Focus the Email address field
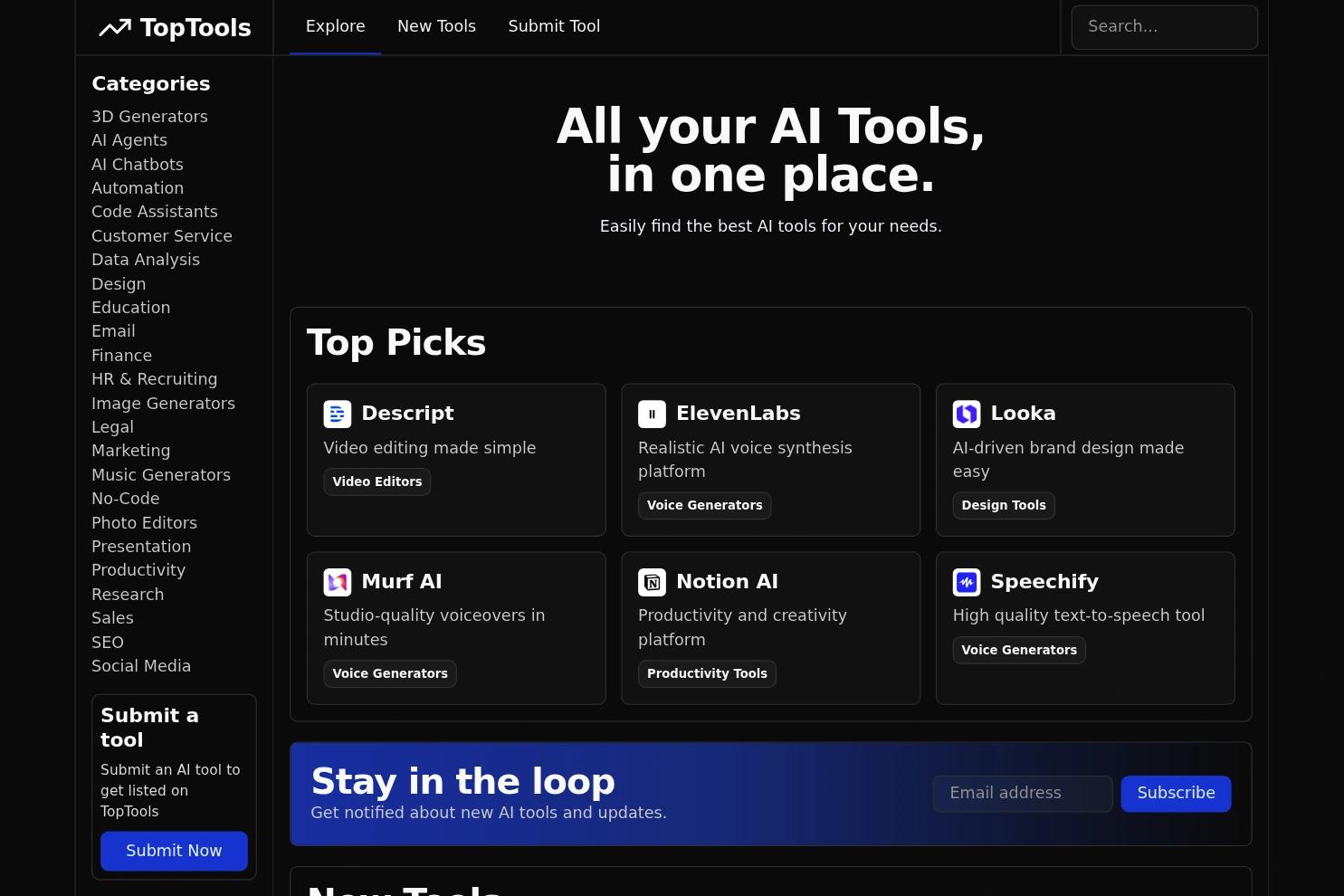The image size is (1344, 896). coord(1023,793)
